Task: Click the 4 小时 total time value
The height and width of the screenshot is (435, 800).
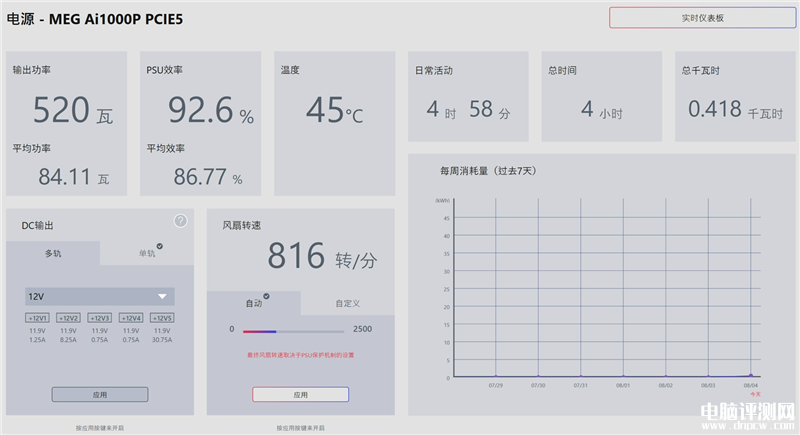Action: [x=602, y=109]
